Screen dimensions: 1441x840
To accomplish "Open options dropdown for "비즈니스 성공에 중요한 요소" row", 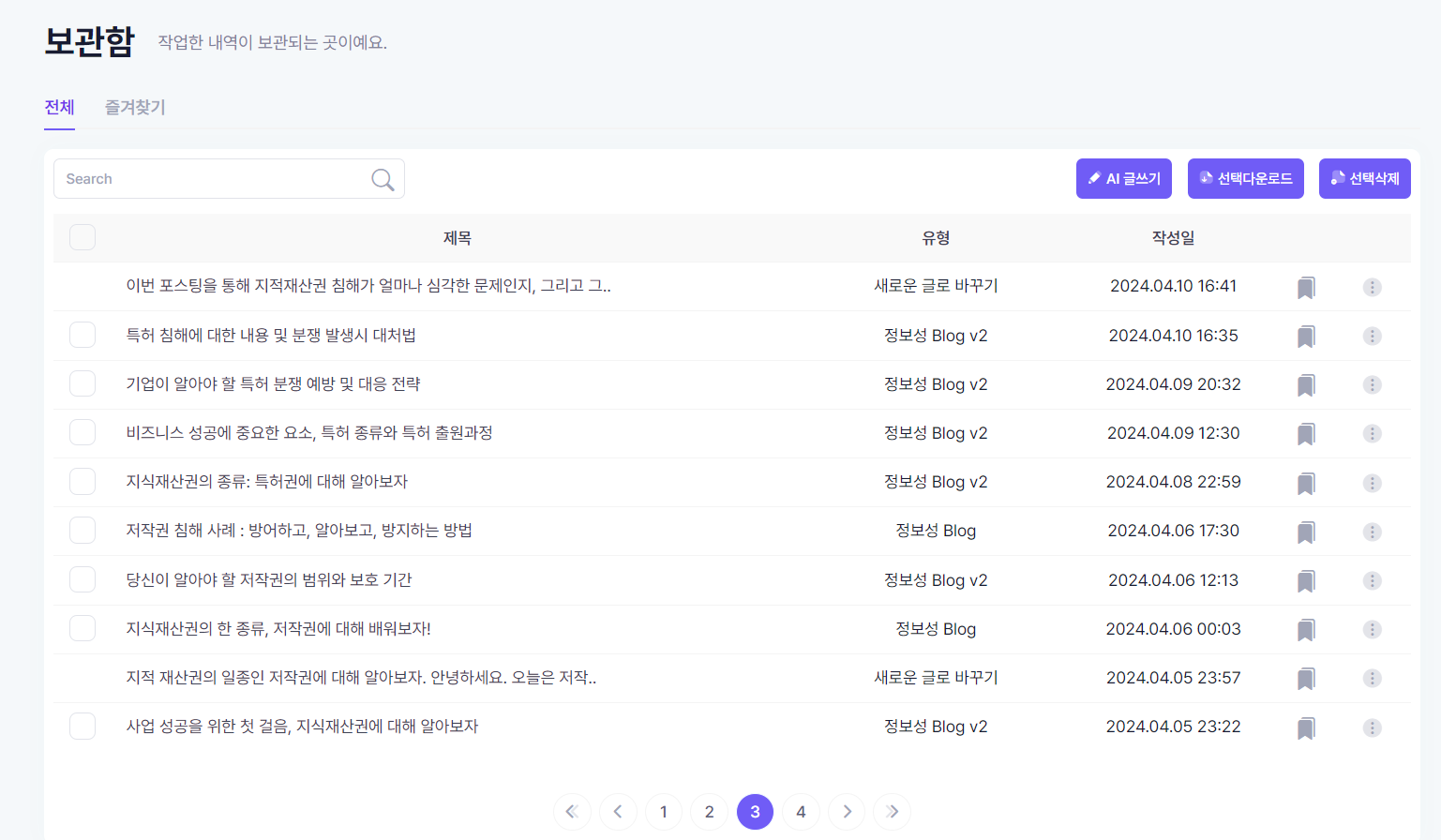I will tap(1372, 433).
